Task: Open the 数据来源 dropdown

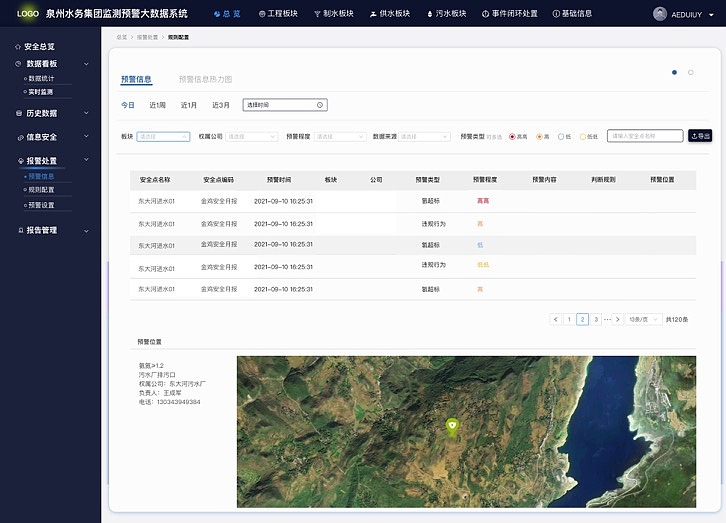Action: coord(424,137)
